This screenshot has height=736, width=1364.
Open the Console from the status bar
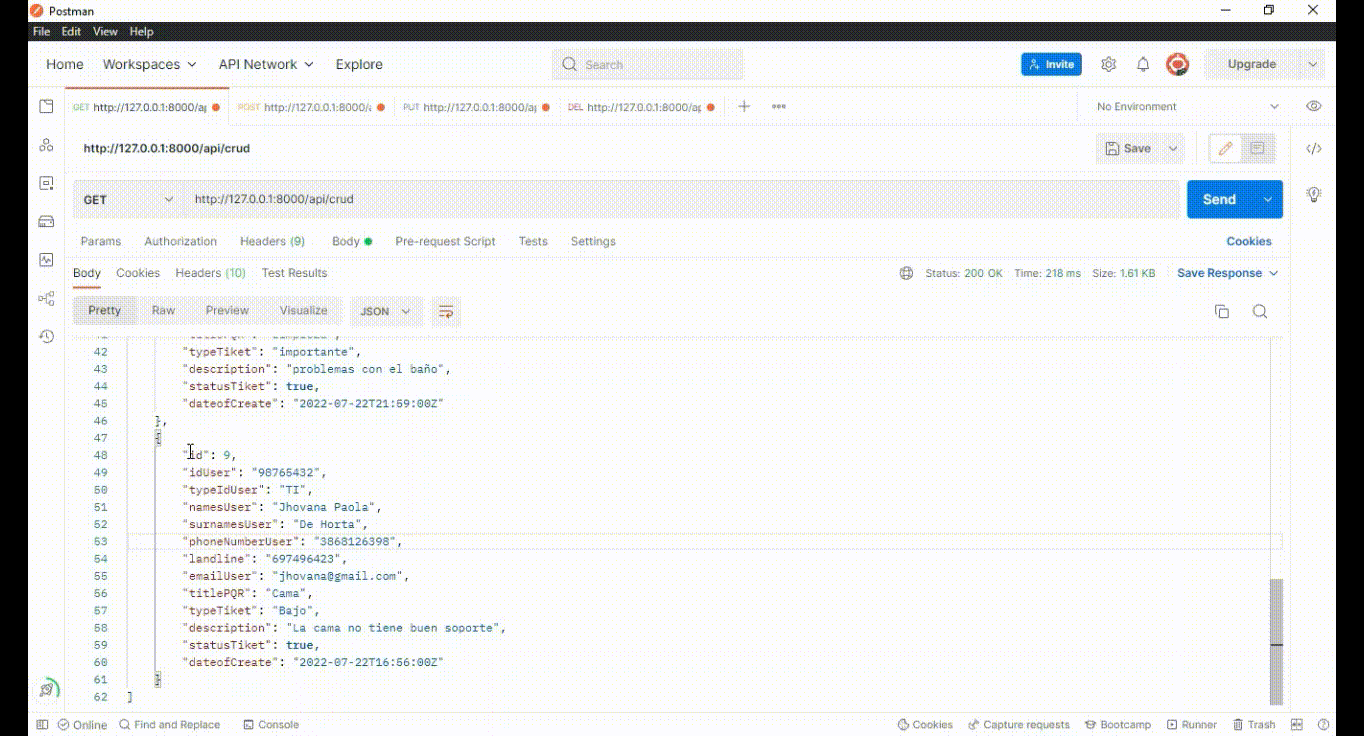[x=271, y=725]
